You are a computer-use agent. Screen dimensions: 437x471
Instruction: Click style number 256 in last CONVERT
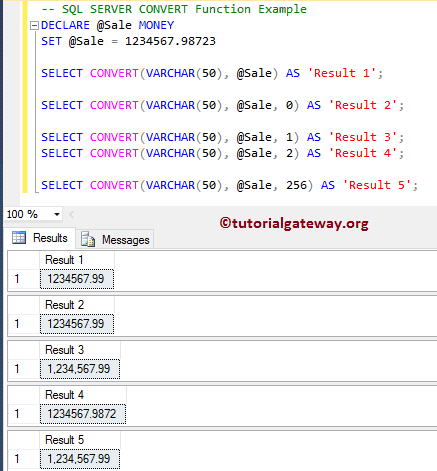click(x=296, y=185)
